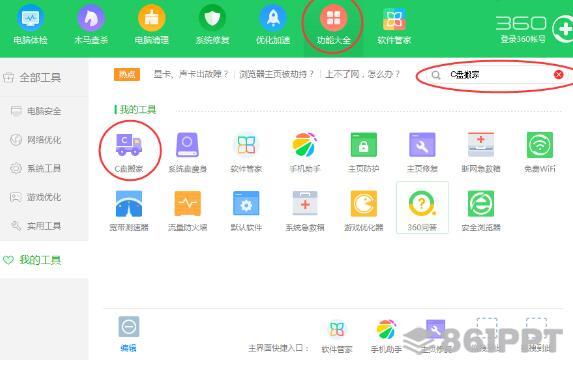Open 软件管家 in the top navigation bar
573x365 pixels.
point(394,26)
